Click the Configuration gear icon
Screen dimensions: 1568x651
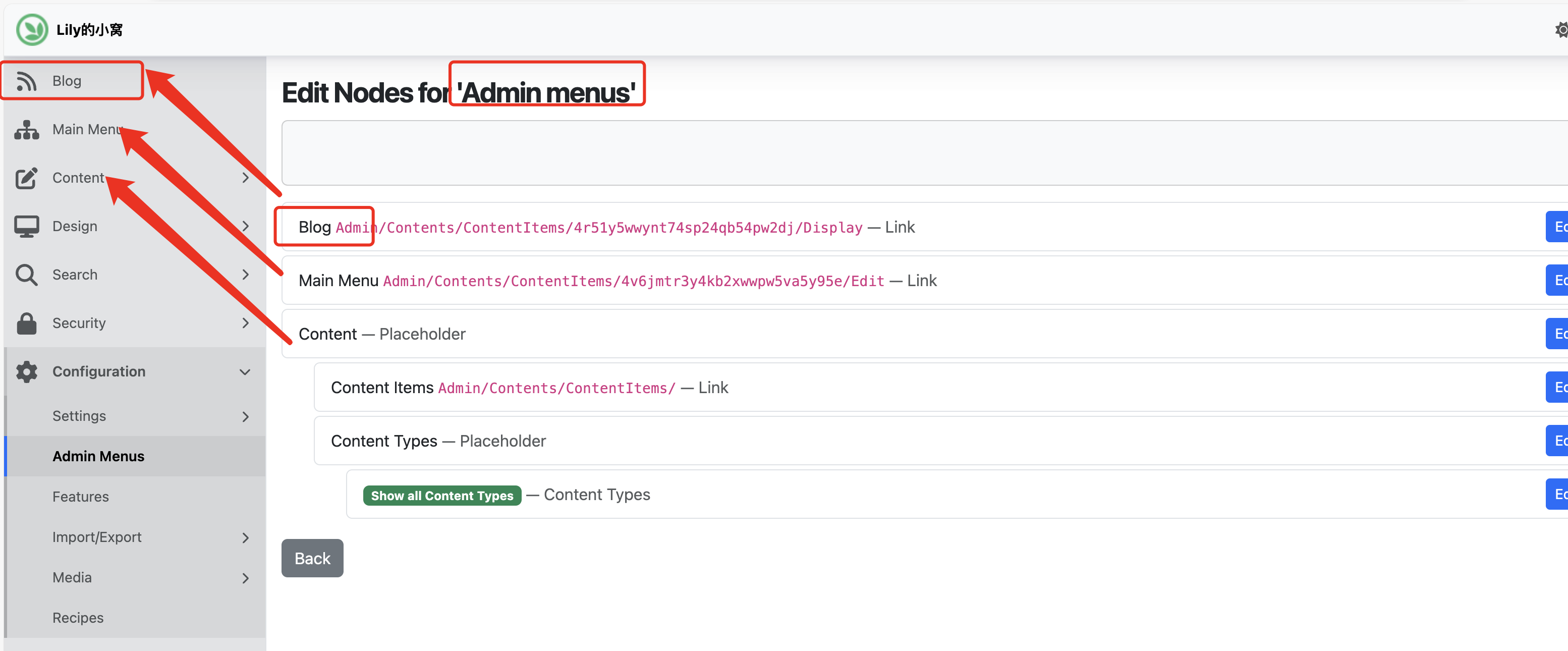pyautogui.click(x=26, y=371)
